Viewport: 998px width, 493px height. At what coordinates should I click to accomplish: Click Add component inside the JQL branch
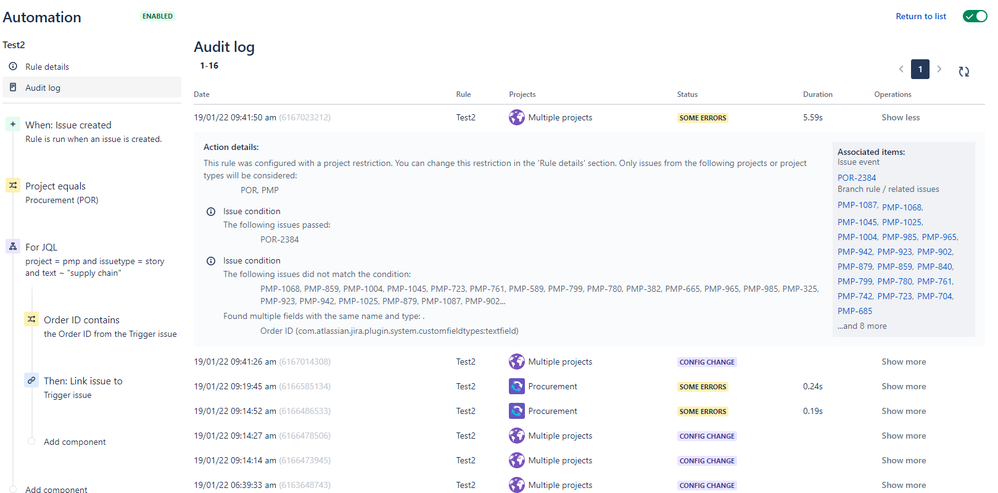(74, 441)
